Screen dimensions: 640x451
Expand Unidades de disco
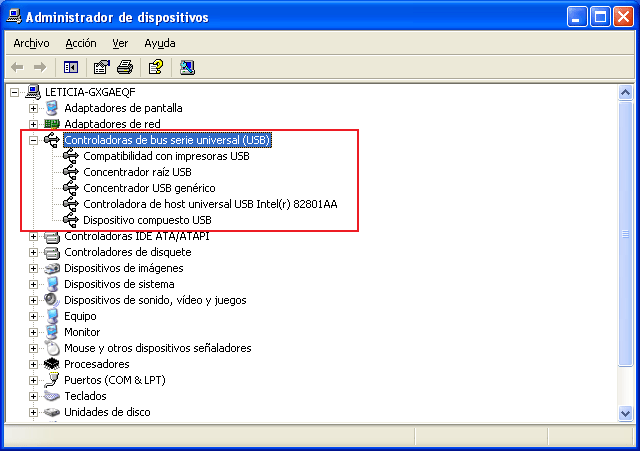(x=33, y=412)
